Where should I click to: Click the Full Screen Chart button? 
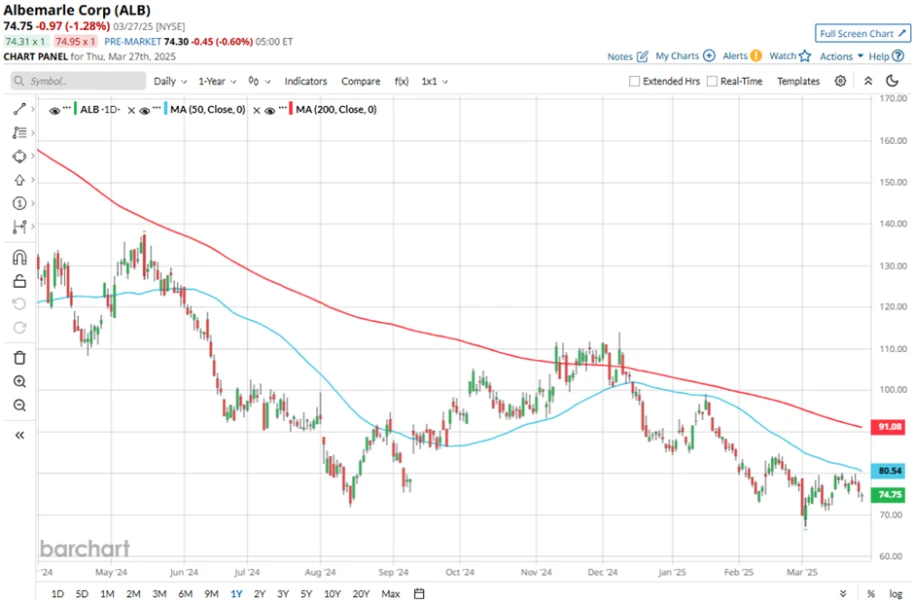click(x=862, y=33)
